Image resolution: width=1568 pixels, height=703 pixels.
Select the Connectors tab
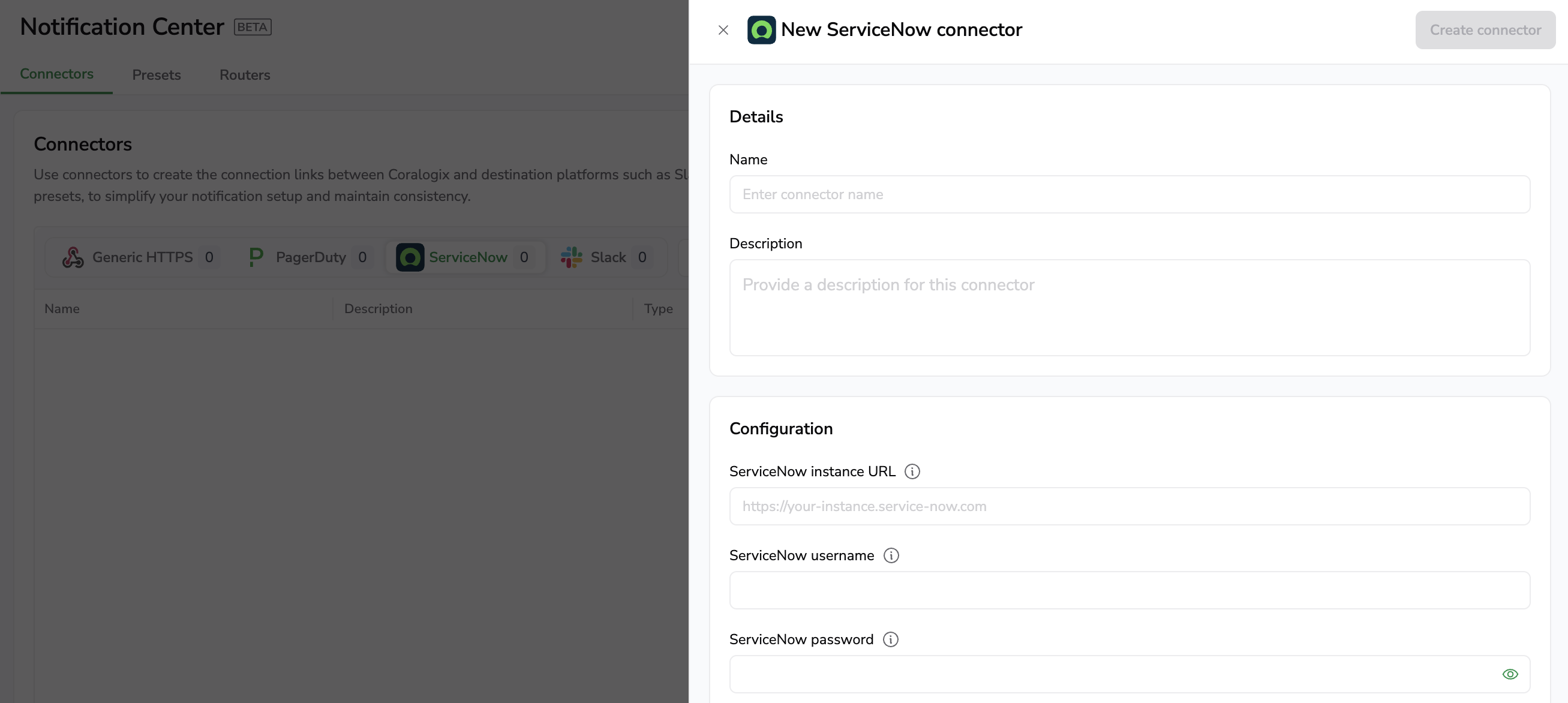click(56, 74)
